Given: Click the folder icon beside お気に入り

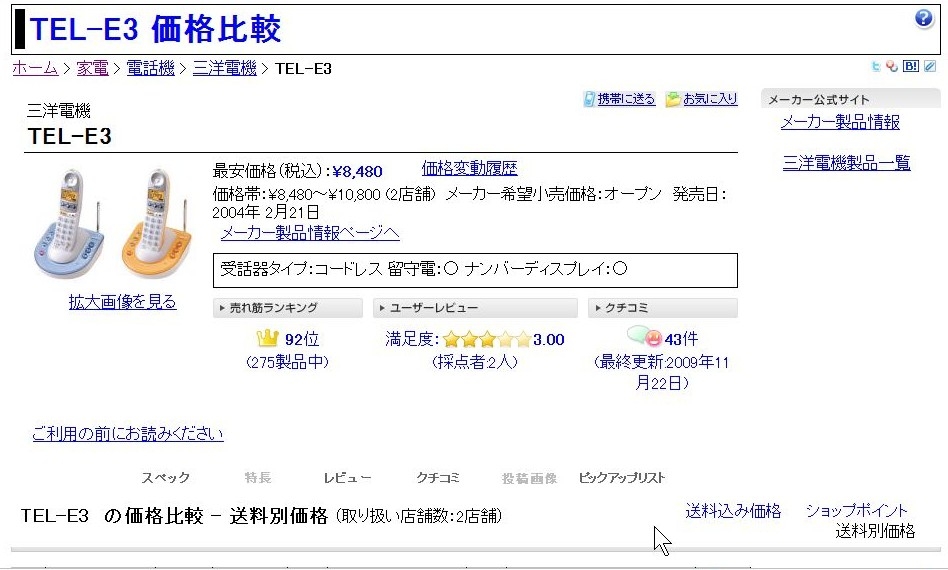Looking at the screenshot, I should tap(672, 99).
